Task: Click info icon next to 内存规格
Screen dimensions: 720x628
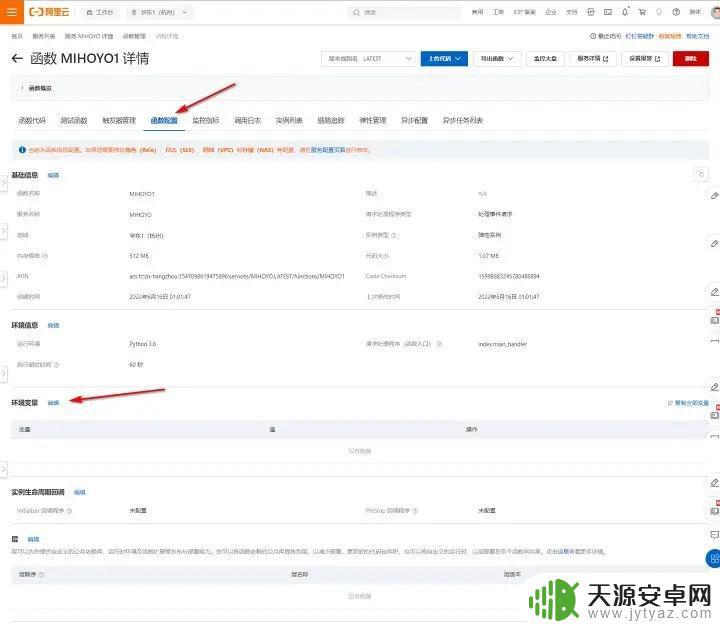Action: [45, 256]
